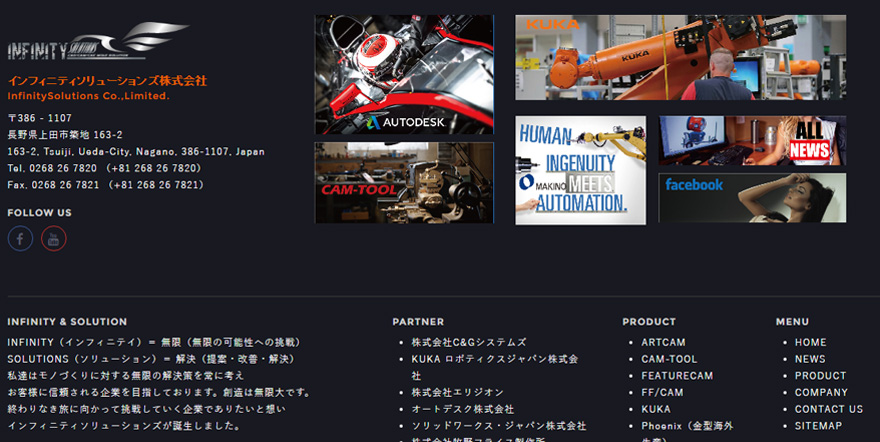Open the ARTCAM product link
The image size is (880, 442).
(663, 342)
